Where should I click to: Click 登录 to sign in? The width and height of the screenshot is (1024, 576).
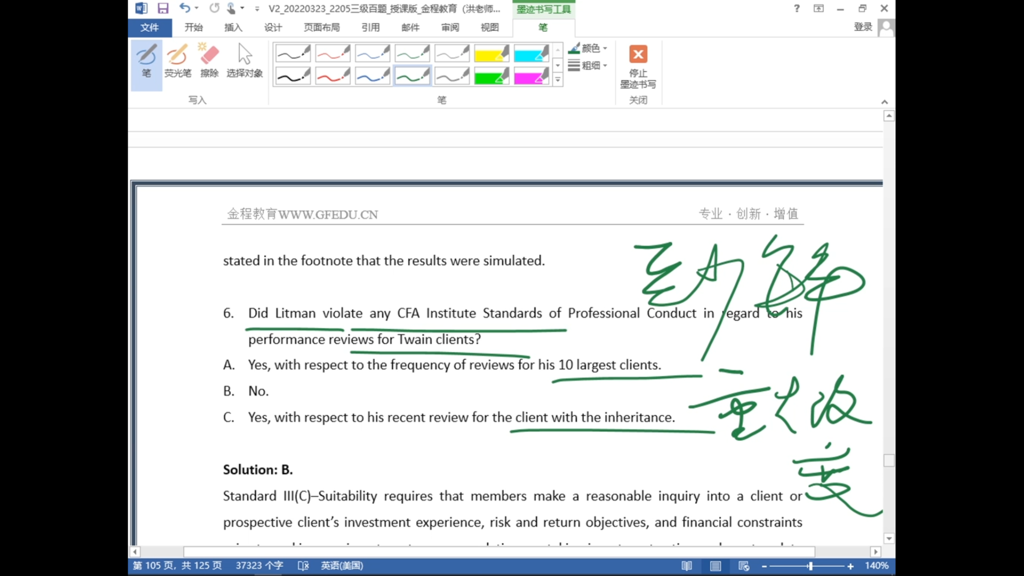[x=863, y=27]
